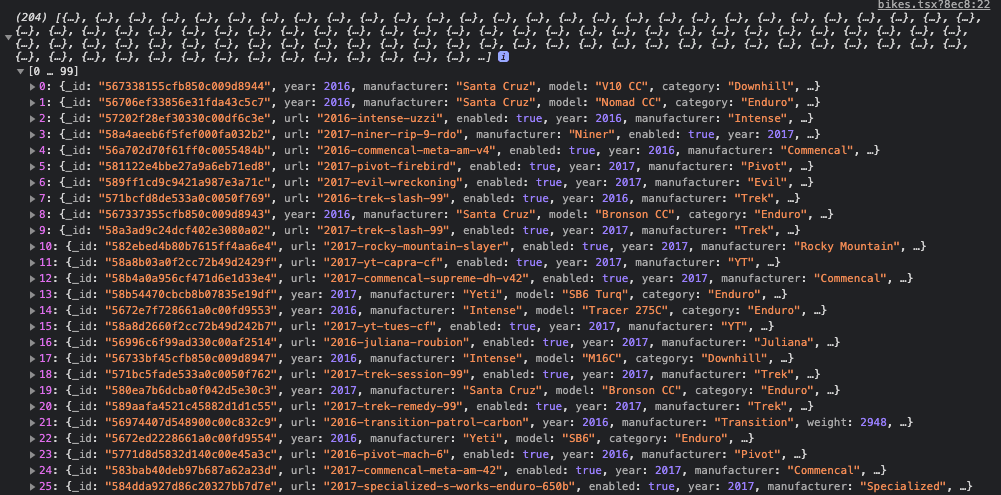Expand row 23 with 2016-pivot-mach-6
The image size is (1001, 495).
[x=33, y=453]
